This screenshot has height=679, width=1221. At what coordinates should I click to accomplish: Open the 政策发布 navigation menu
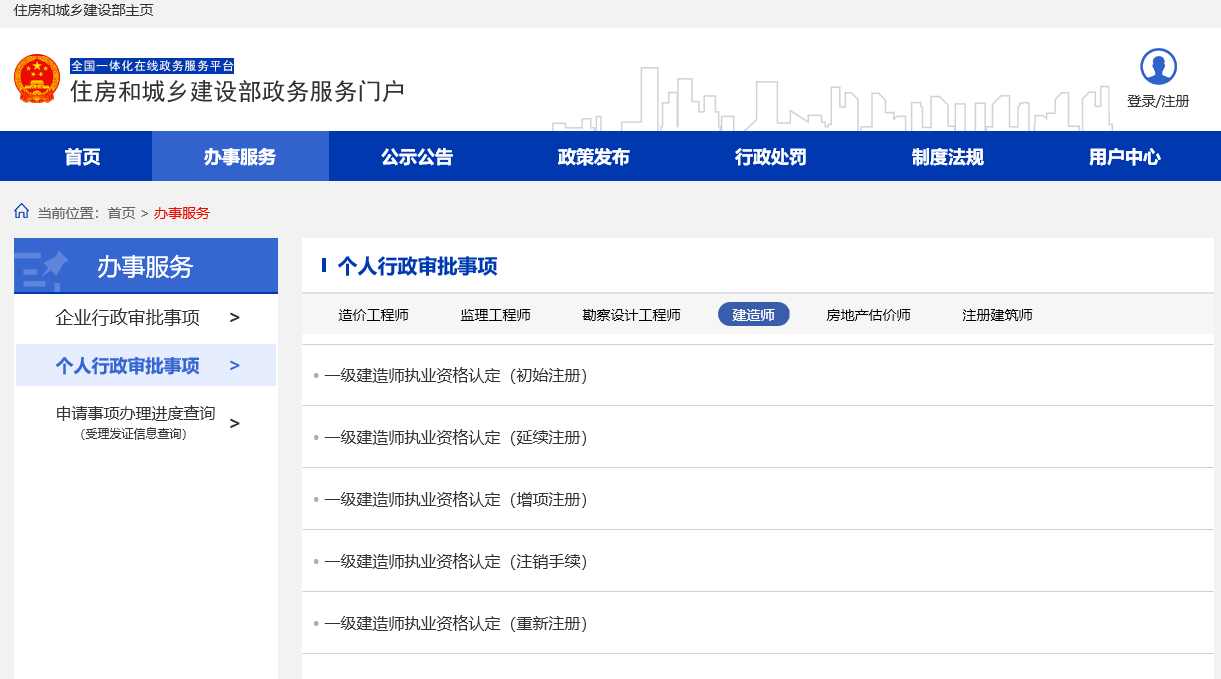594,157
